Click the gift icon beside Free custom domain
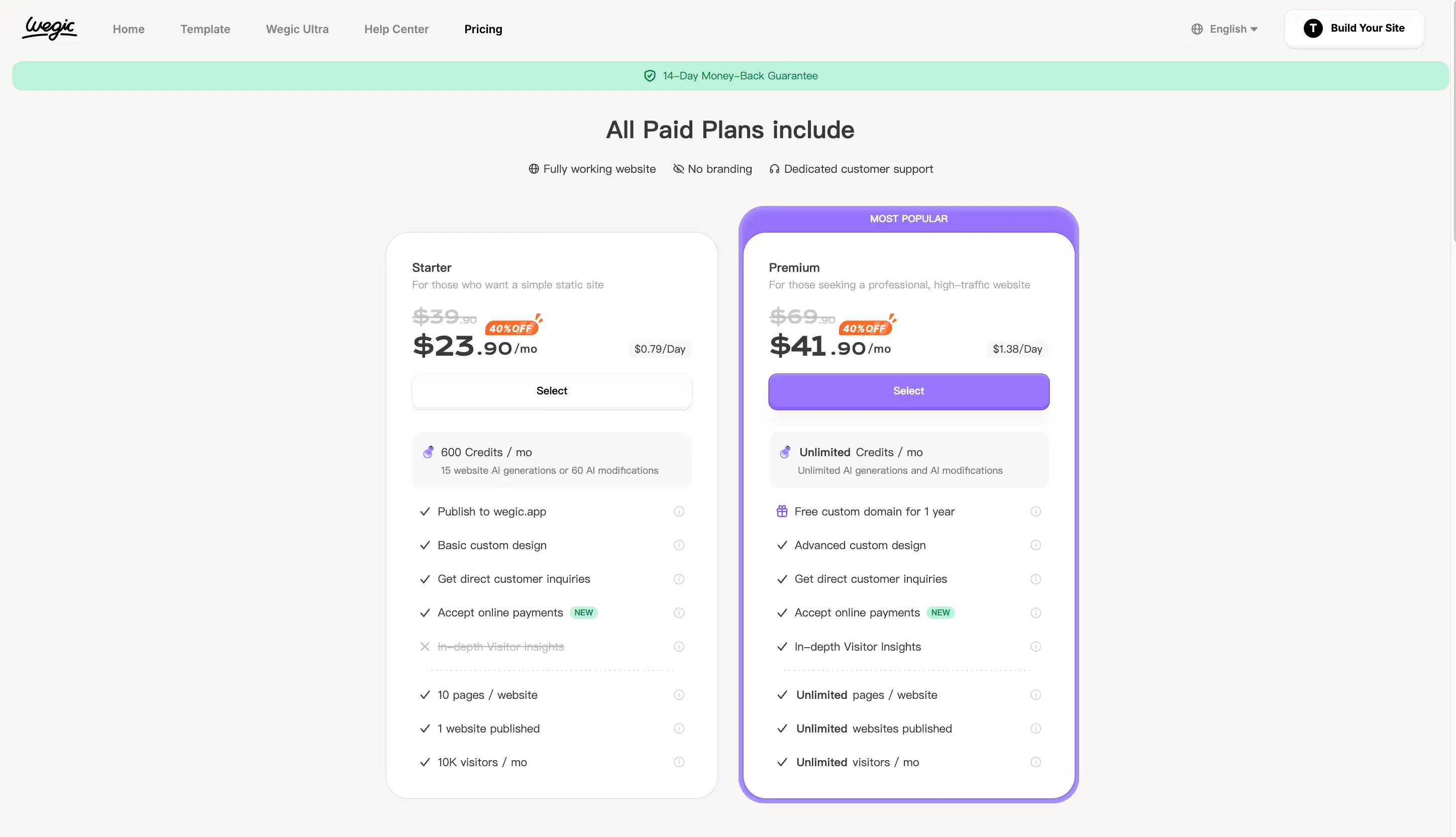The width and height of the screenshot is (1456, 837). 782,511
